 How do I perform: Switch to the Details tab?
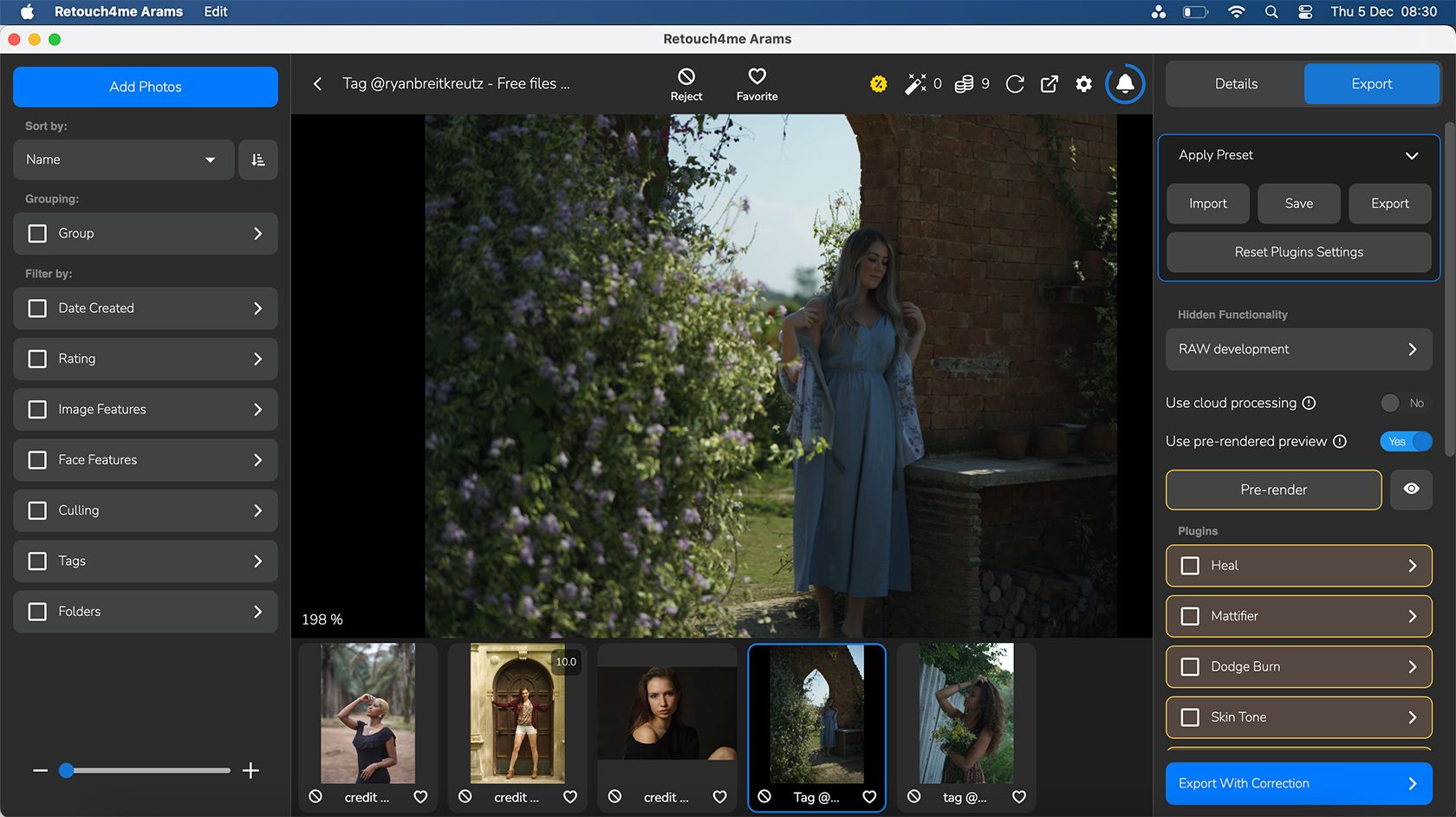(1235, 84)
